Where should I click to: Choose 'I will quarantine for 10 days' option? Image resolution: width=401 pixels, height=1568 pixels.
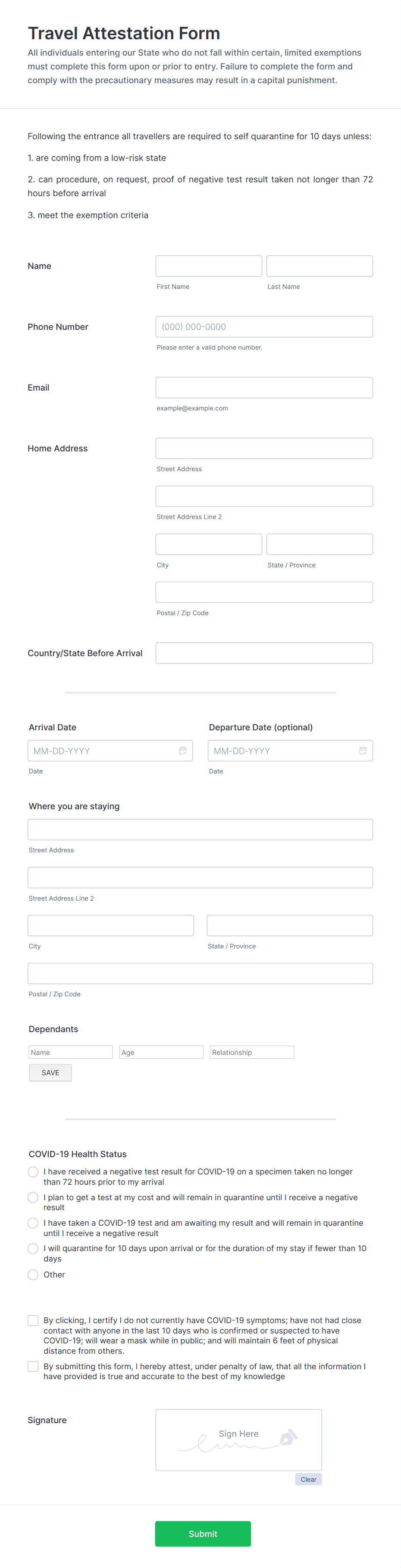point(33,1249)
